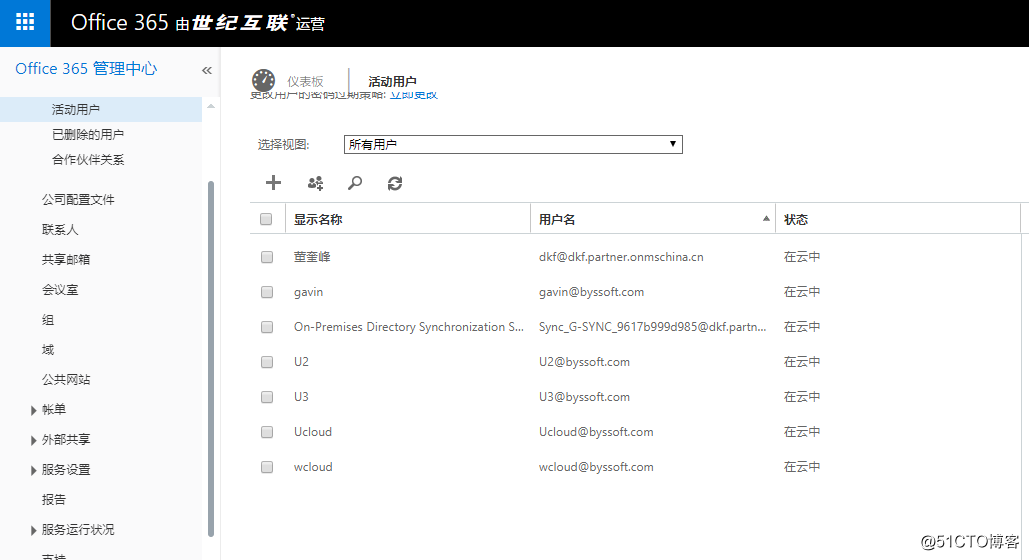Viewport: 1029px width, 560px height.
Task: Expand the 服务运行状况 section
Action: [33, 530]
